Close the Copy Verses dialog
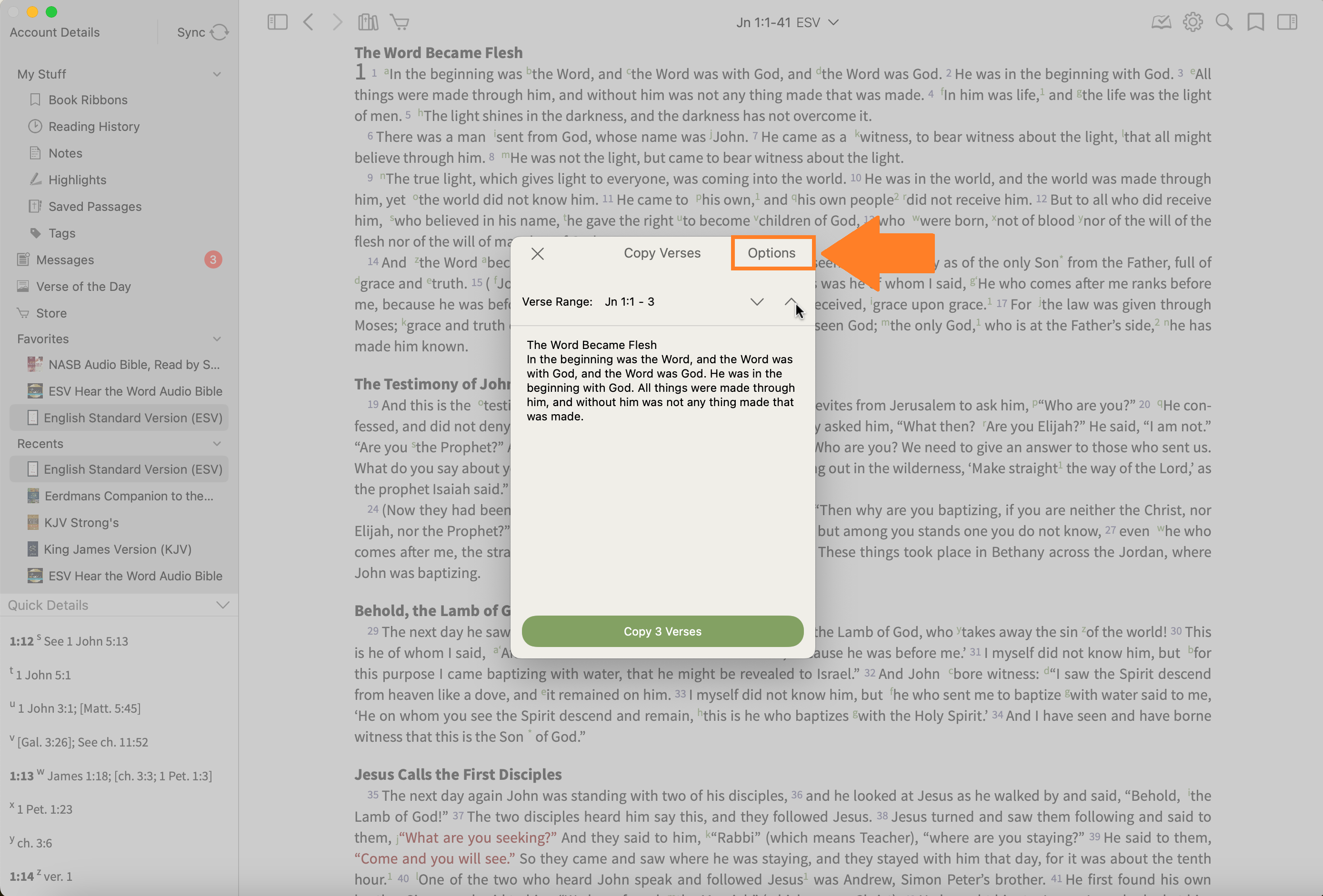This screenshot has height=896, width=1323. 537,253
